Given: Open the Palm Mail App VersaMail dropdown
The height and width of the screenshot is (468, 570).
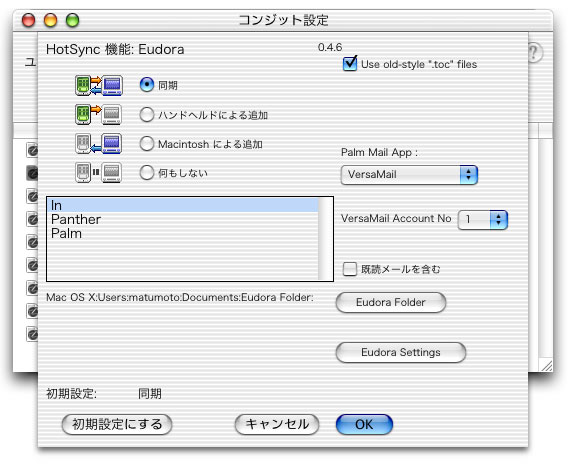Looking at the screenshot, I should tap(409, 175).
